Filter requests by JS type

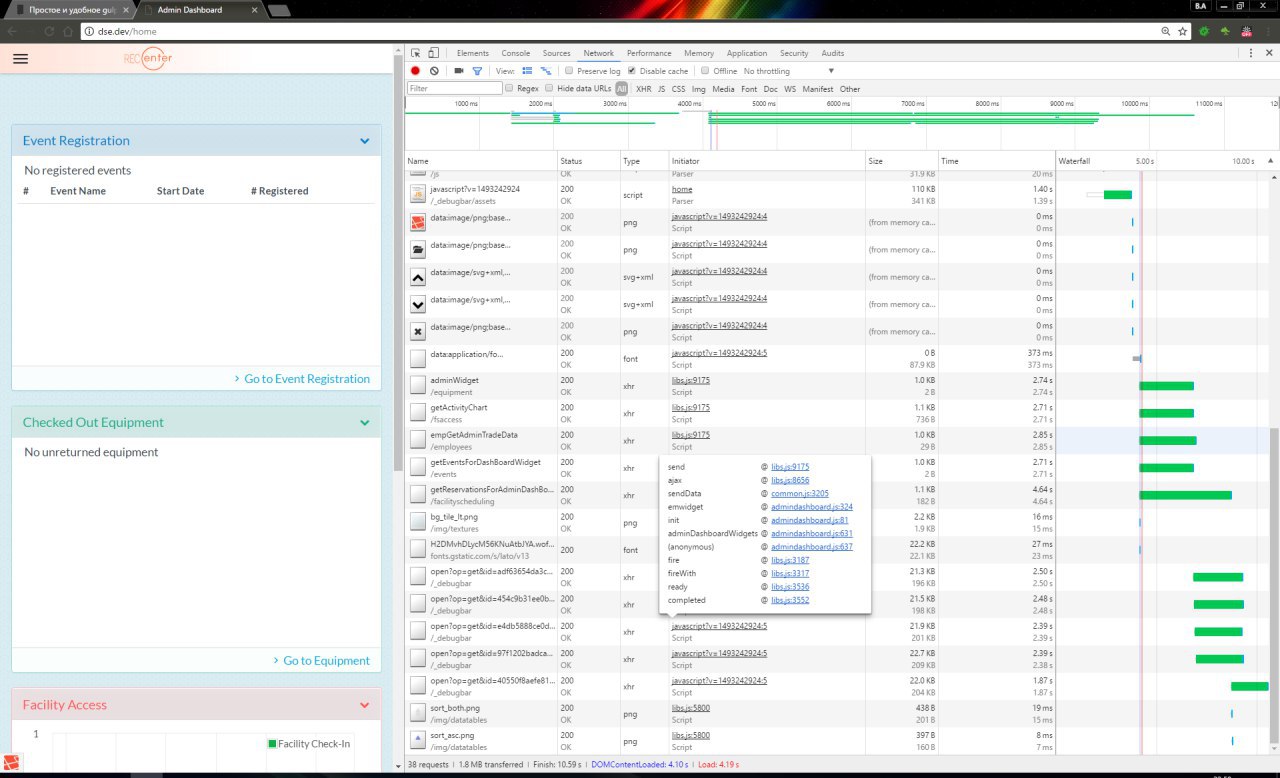click(662, 89)
